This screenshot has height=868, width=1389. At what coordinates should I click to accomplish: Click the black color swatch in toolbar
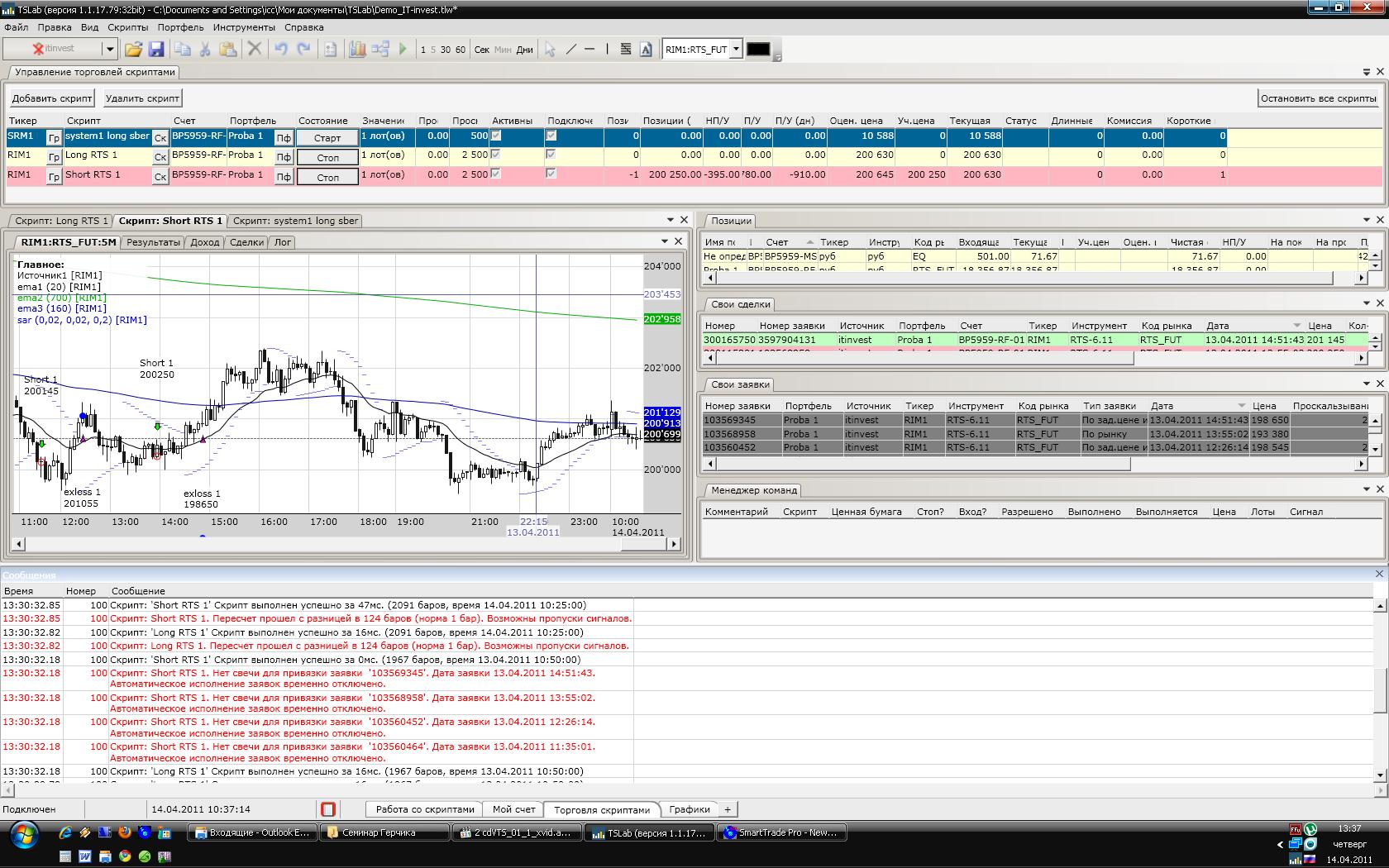[x=757, y=50]
